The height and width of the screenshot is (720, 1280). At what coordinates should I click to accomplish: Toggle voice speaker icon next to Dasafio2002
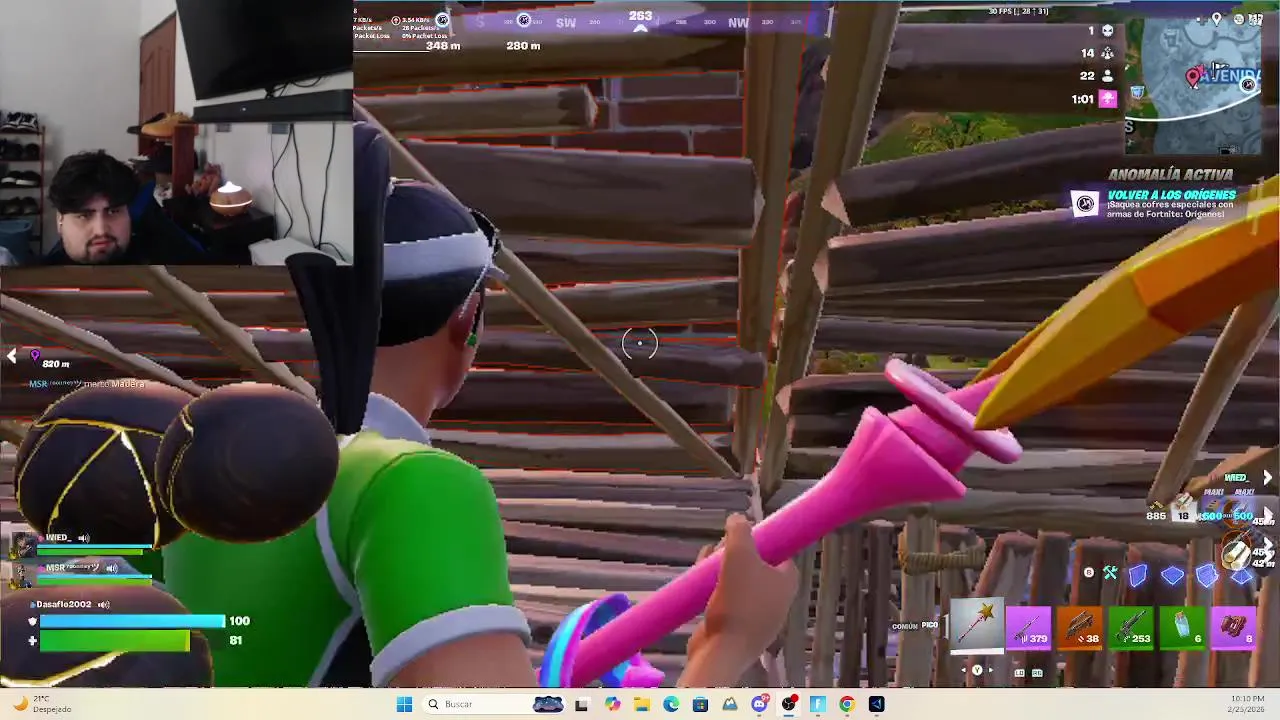pos(103,604)
